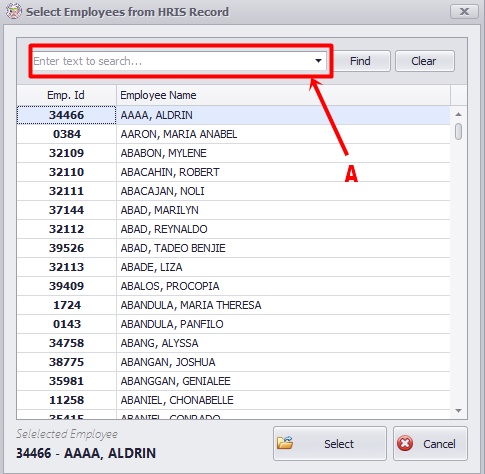Click the application logo icon in title bar
The width and height of the screenshot is (485, 474).
pyautogui.click(x=13, y=11)
